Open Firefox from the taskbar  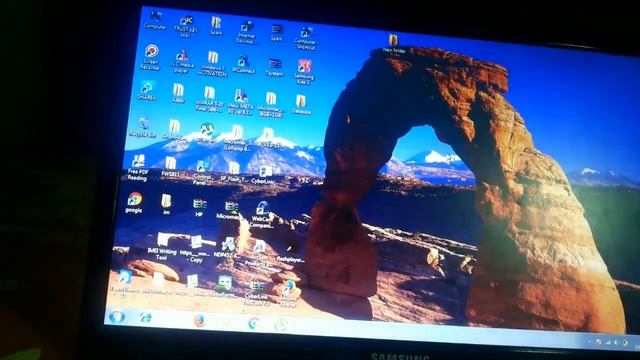pyautogui.click(x=200, y=320)
